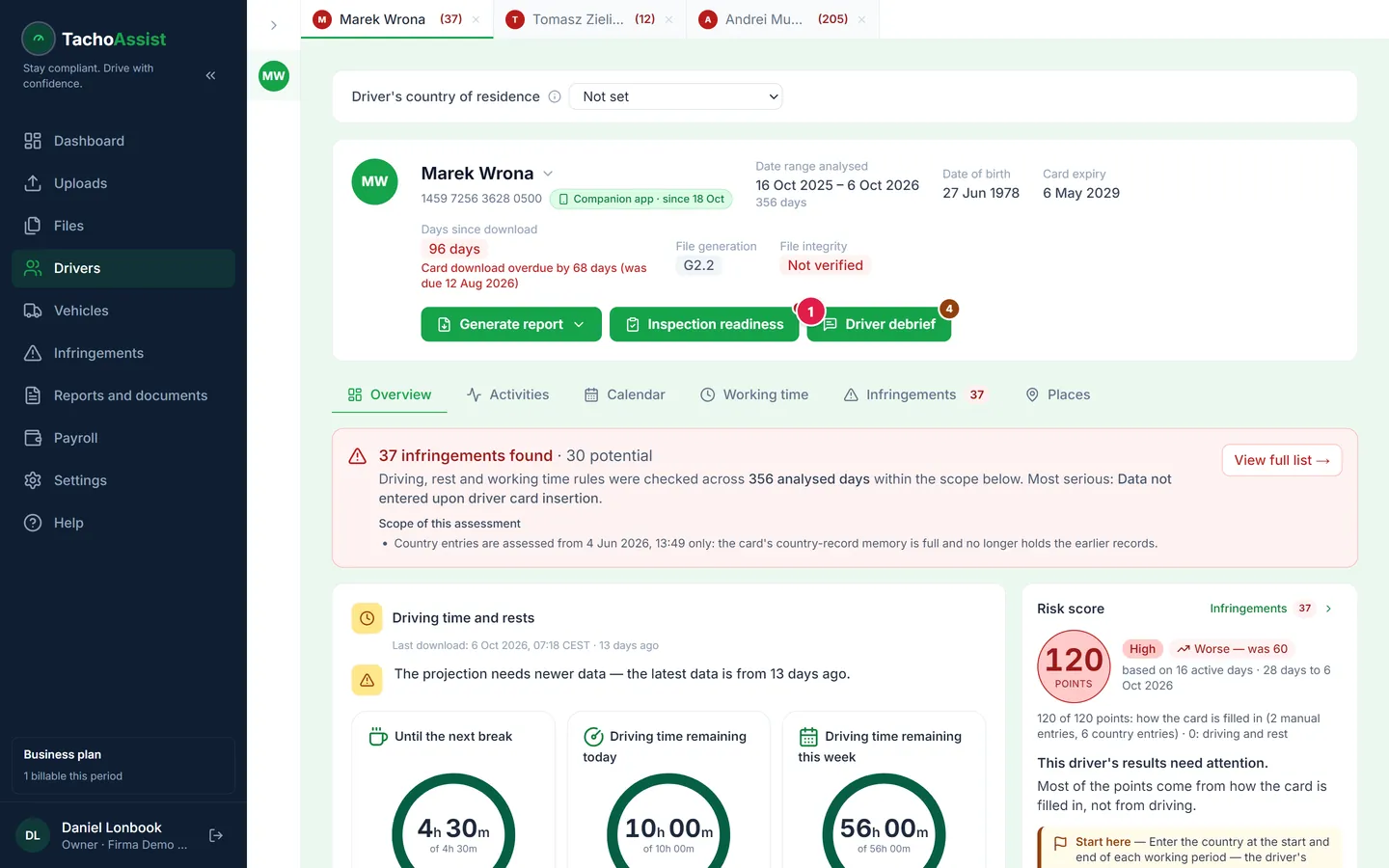Click the info icon next to country of residence
Screen dimensions: 1389x868
[555, 96]
